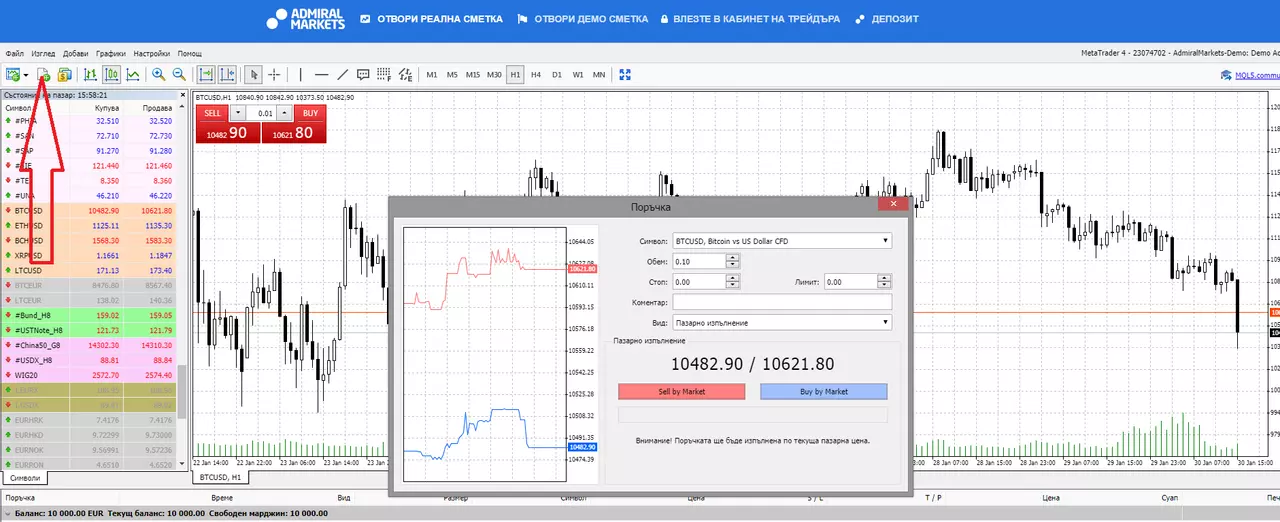Viewport: 1280px width, 522px height.
Task: Draw a trendline with the diagonal line tool
Action: [342, 74]
